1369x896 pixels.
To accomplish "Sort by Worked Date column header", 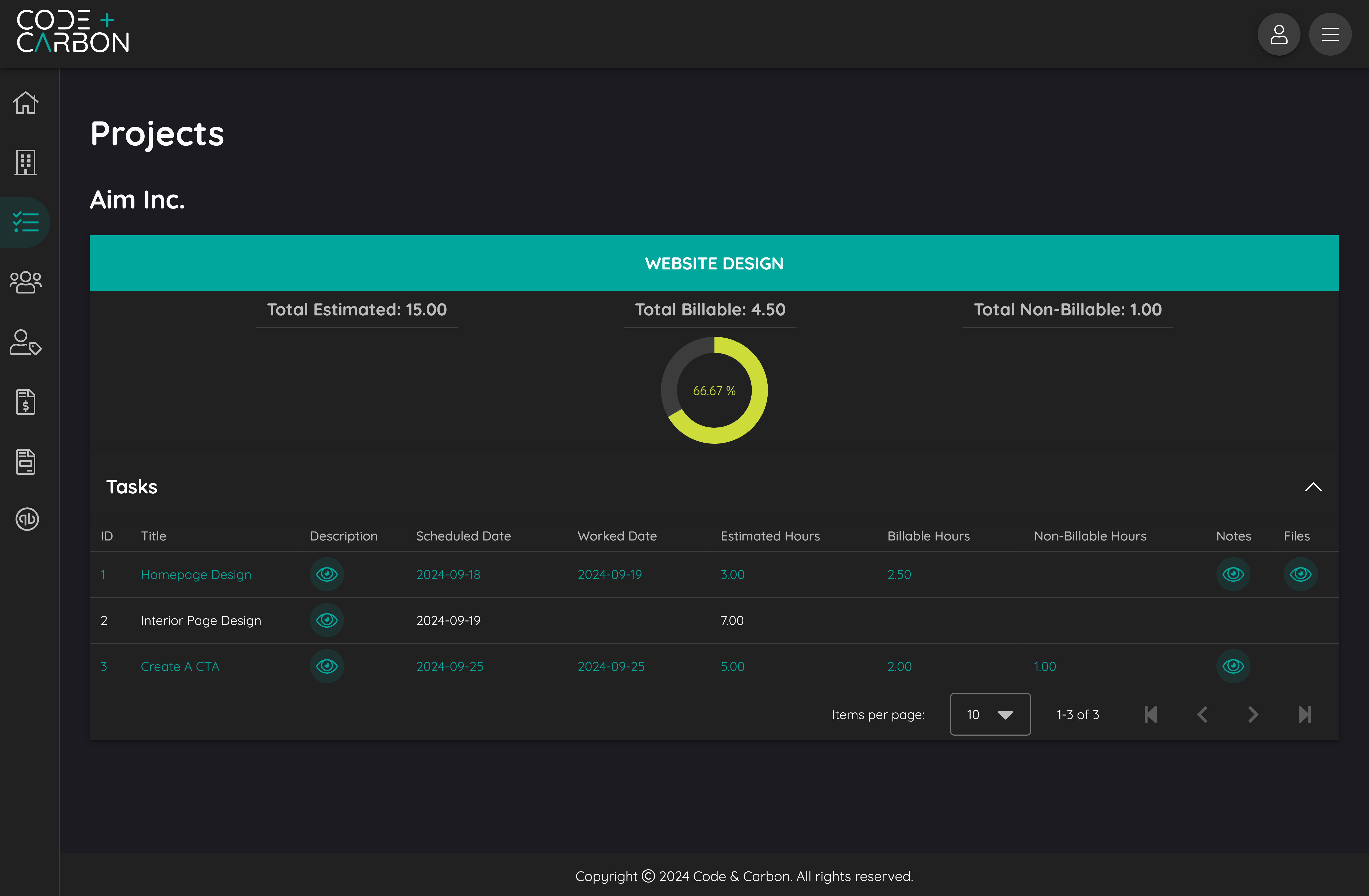I will tap(617, 536).
